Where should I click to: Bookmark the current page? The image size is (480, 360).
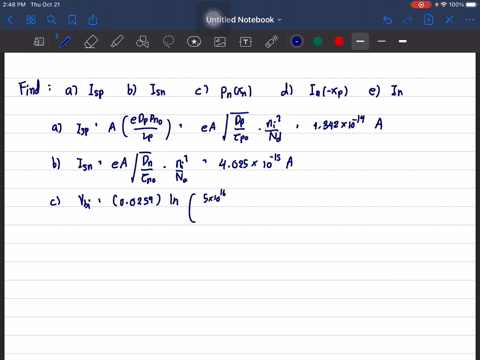[72, 20]
